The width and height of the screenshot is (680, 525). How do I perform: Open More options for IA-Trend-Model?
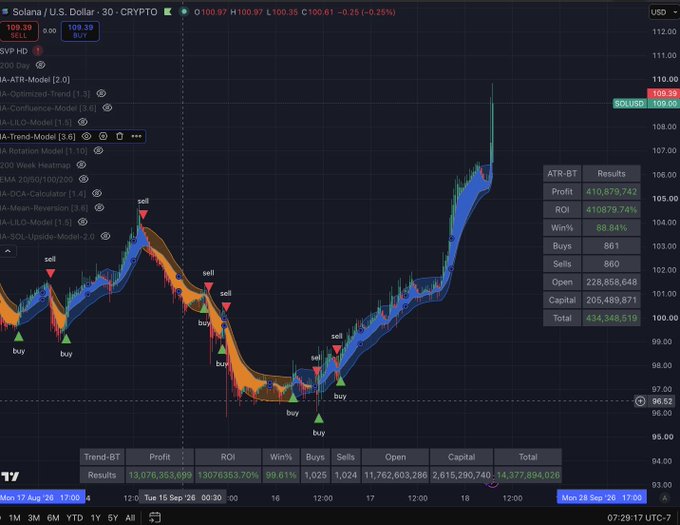coord(136,136)
